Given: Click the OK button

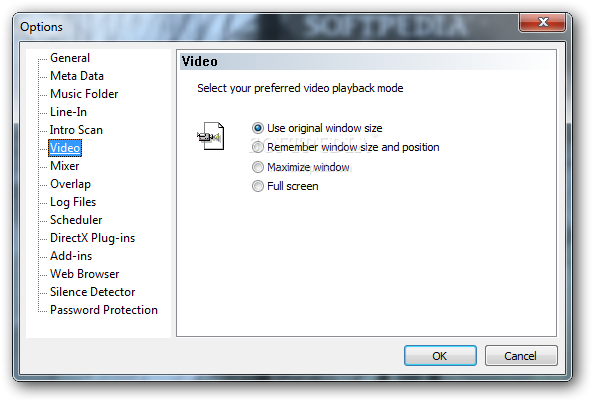Looking at the screenshot, I should point(440,355).
